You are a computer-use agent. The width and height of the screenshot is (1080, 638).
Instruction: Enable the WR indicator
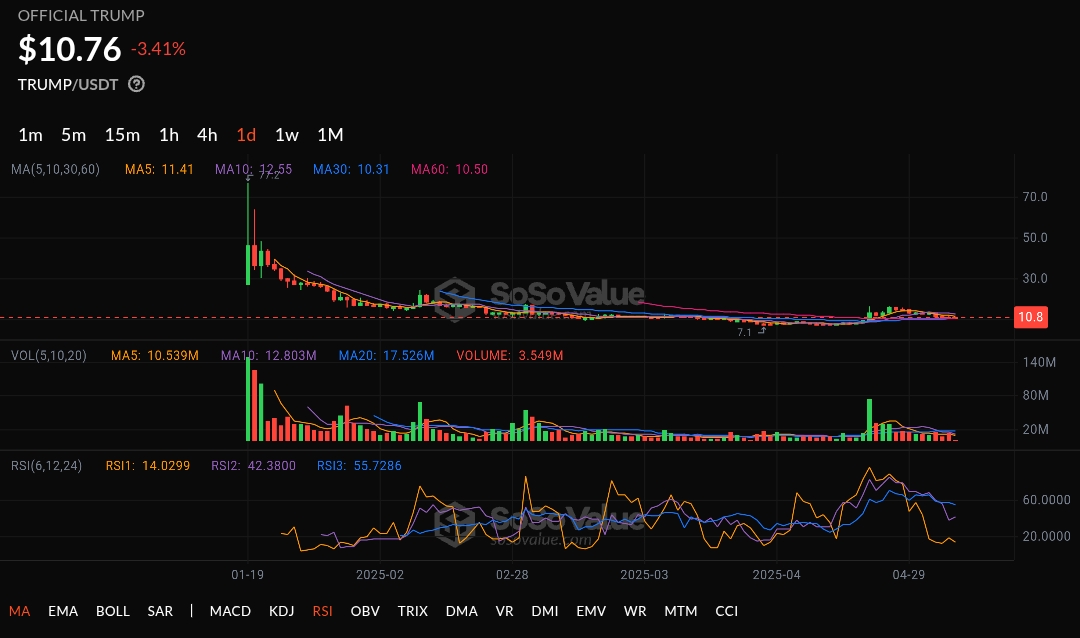635,611
